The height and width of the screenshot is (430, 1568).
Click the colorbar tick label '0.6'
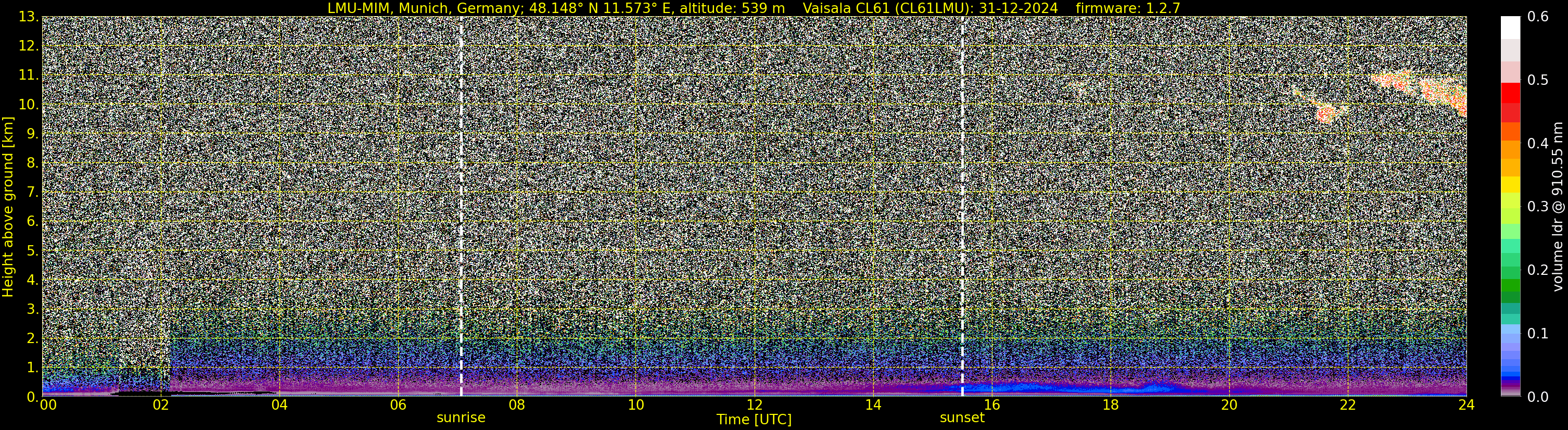point(1538,17)
